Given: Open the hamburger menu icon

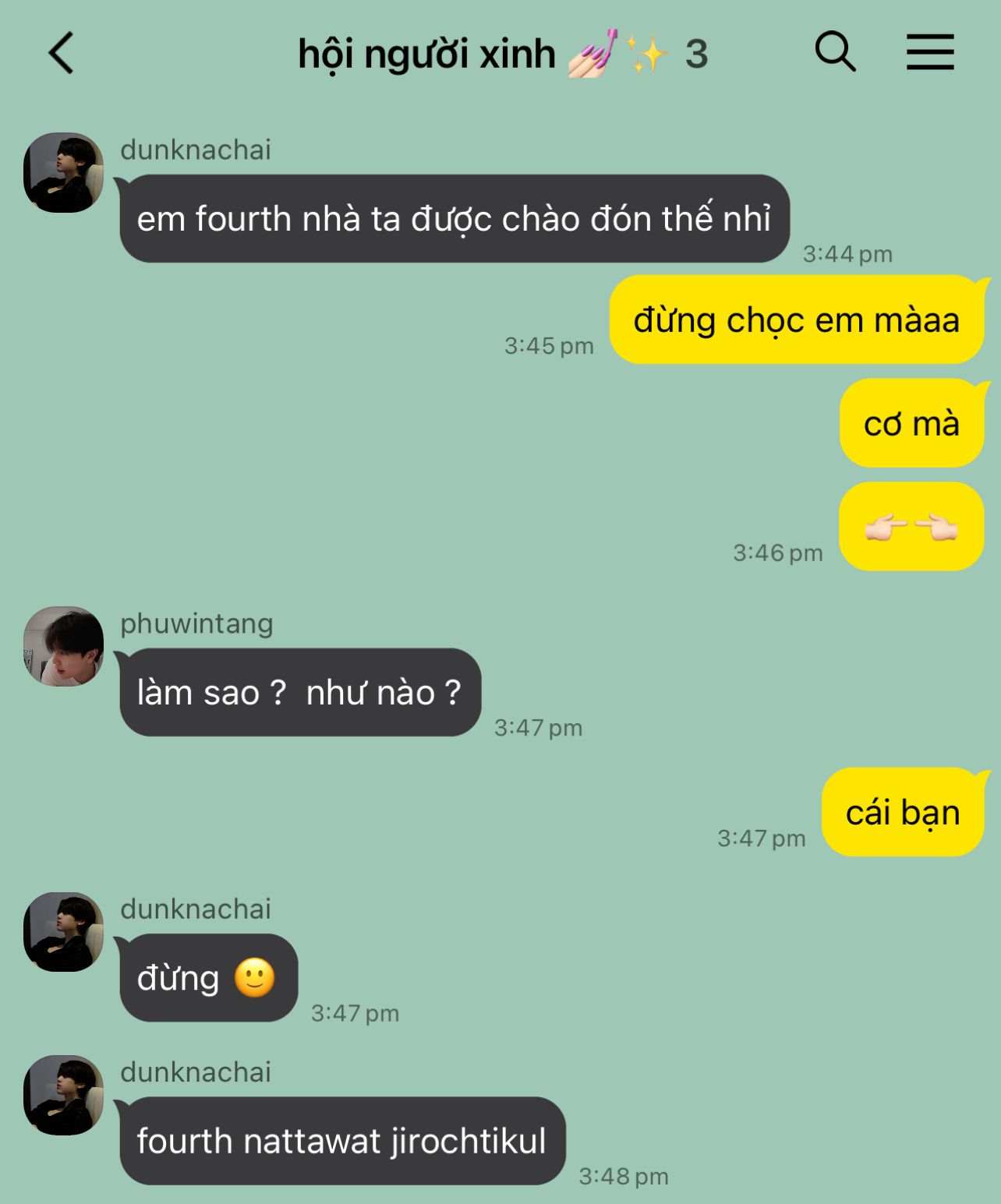Looking at the screenshot, I should [930, 52].
